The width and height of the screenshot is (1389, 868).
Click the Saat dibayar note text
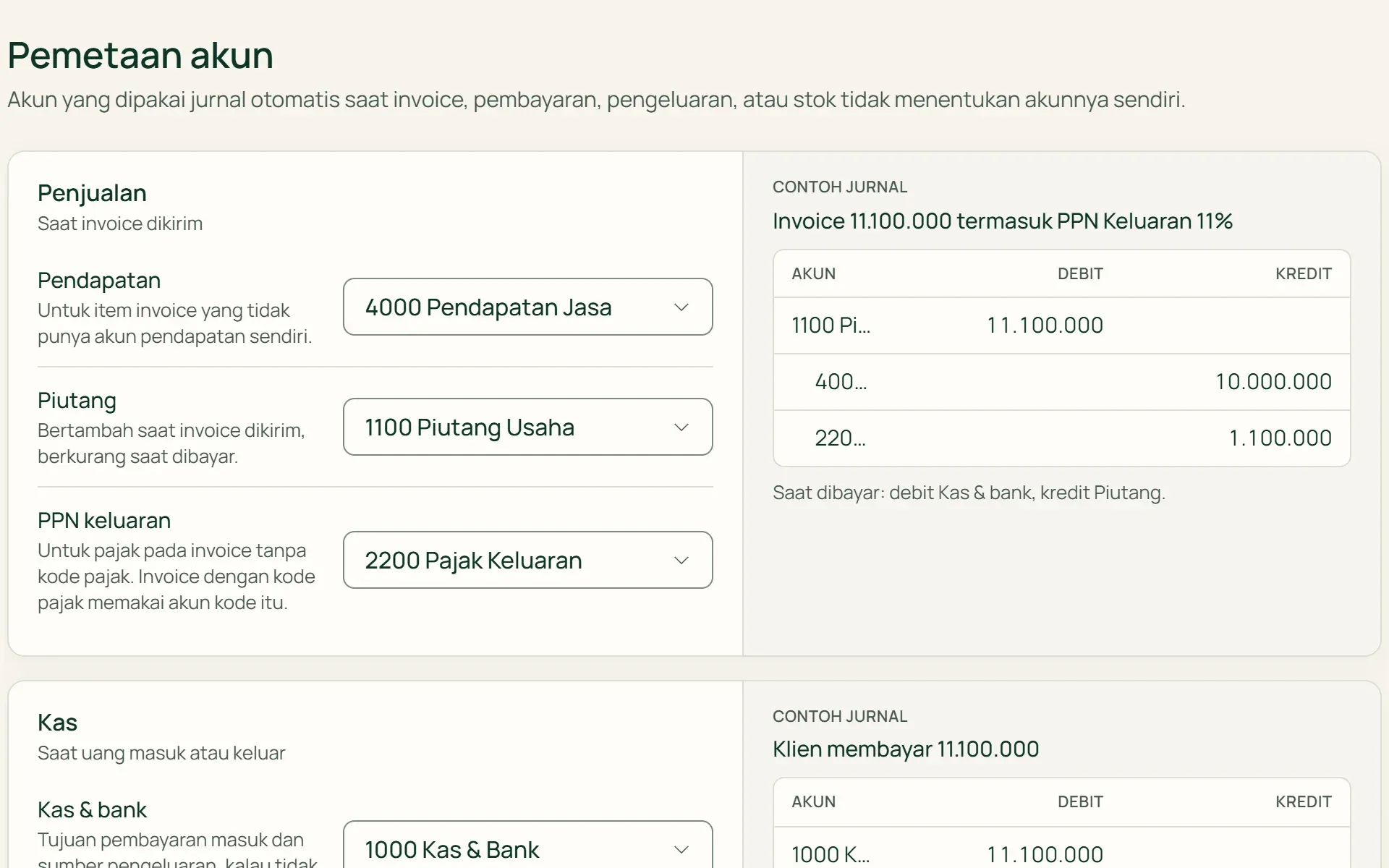(x=969, y=493)
